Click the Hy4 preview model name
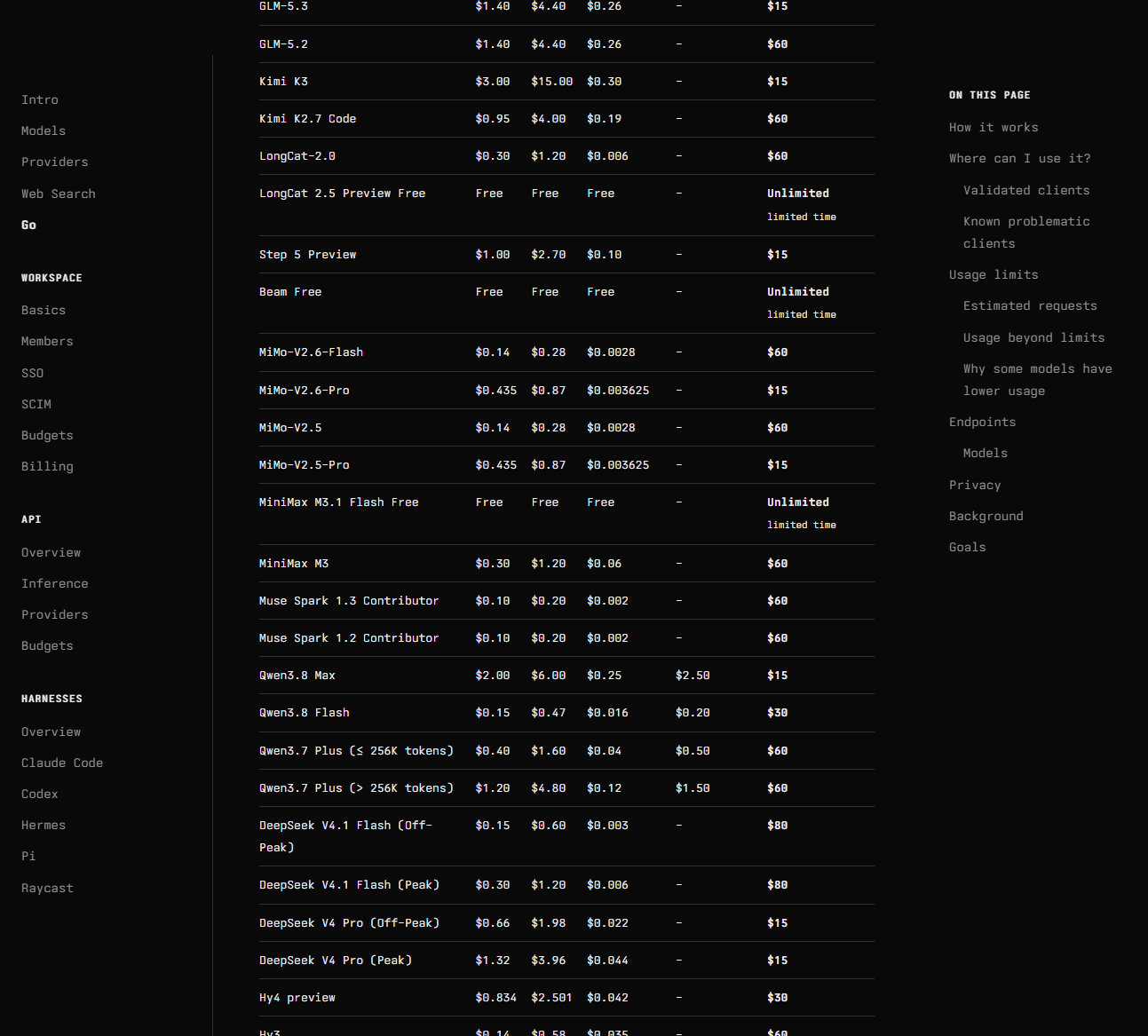The image size is (1148, 1036). coord(297,997)
